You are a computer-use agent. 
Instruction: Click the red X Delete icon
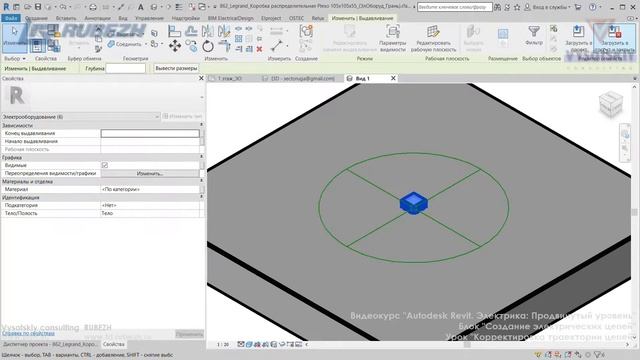point(259,49)
